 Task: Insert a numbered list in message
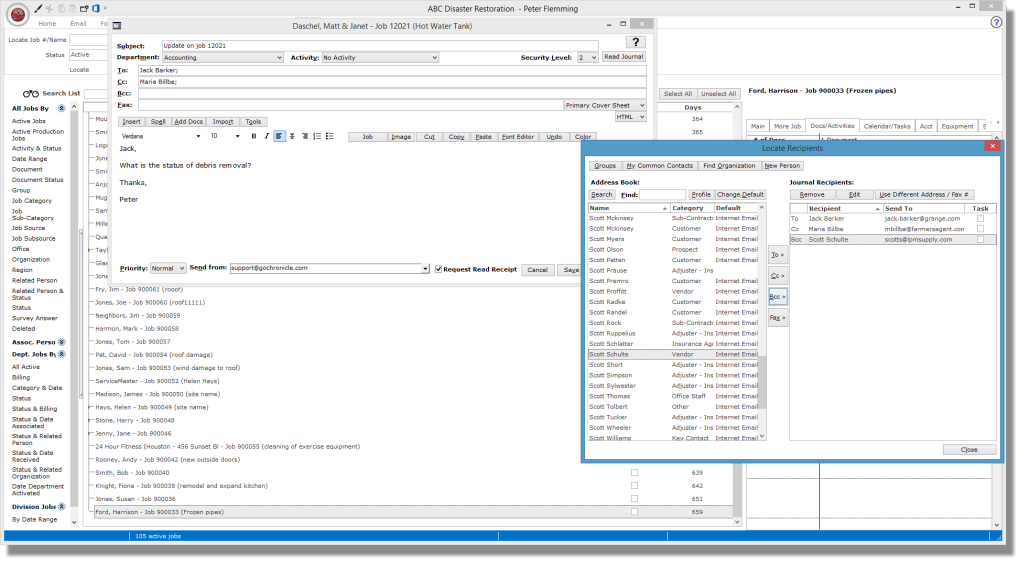[317, 137]
